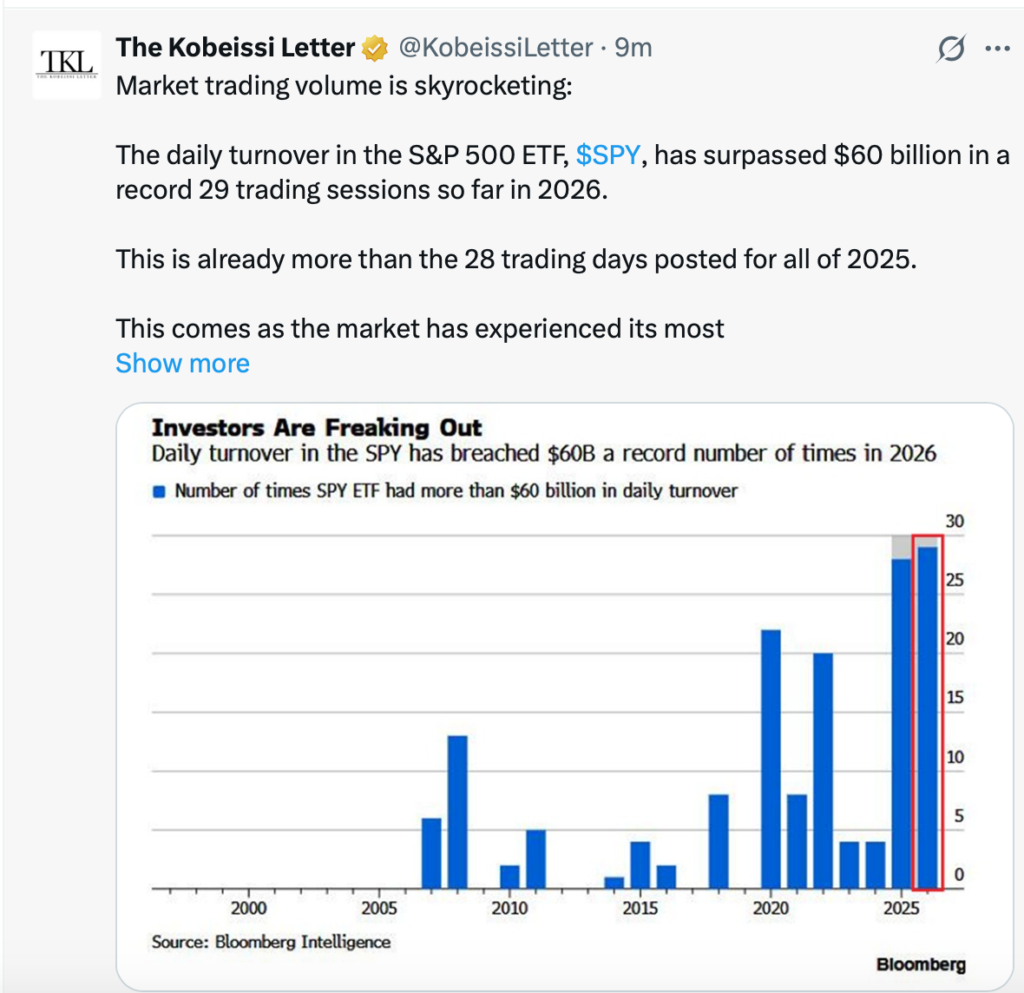
Task: Click the "Market trading volume is skyrocketing" line
Action: (345, 85)
